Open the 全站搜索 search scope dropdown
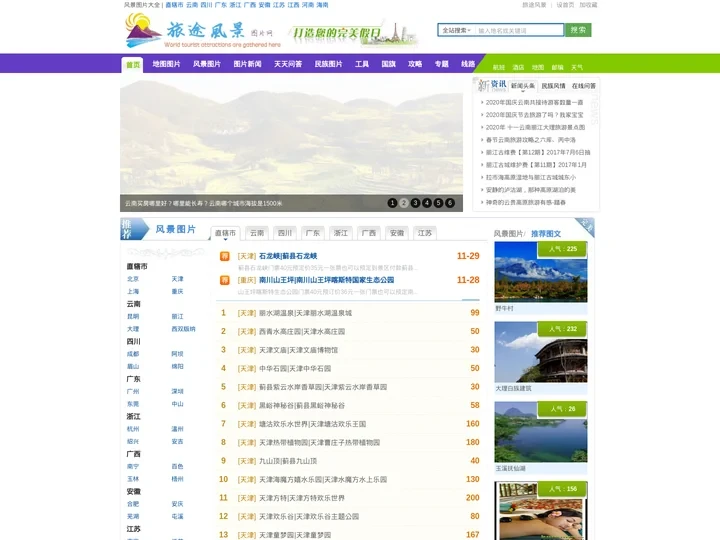Screen dimensions: 720x540 pyautogui.click(x=456, y=30)
